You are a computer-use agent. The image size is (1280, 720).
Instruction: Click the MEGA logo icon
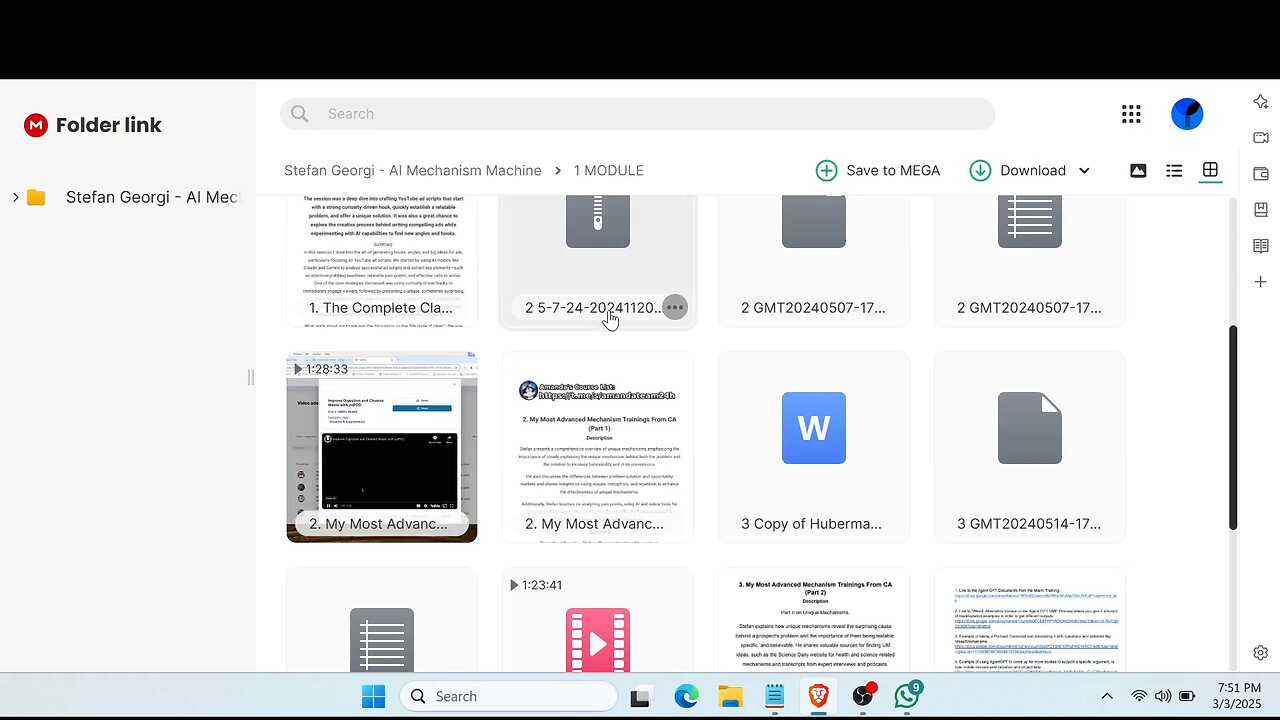pyautogui.click(x=36, y=125)
